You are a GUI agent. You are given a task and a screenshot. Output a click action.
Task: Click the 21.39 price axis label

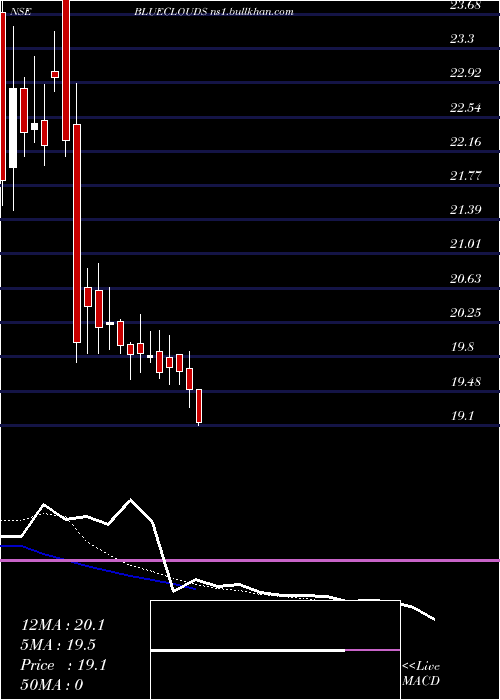pos(465,210)
